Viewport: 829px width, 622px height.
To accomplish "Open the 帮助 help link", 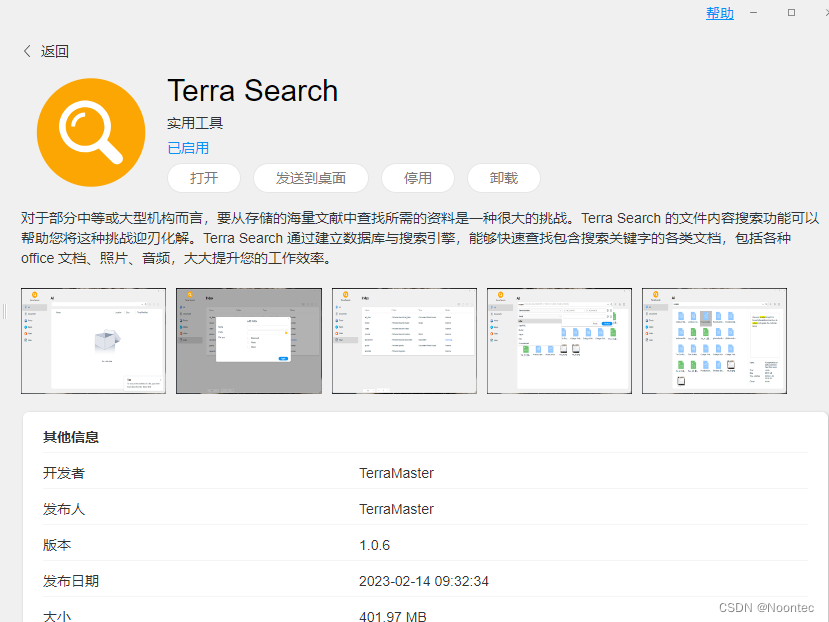I will click(719, 13).
